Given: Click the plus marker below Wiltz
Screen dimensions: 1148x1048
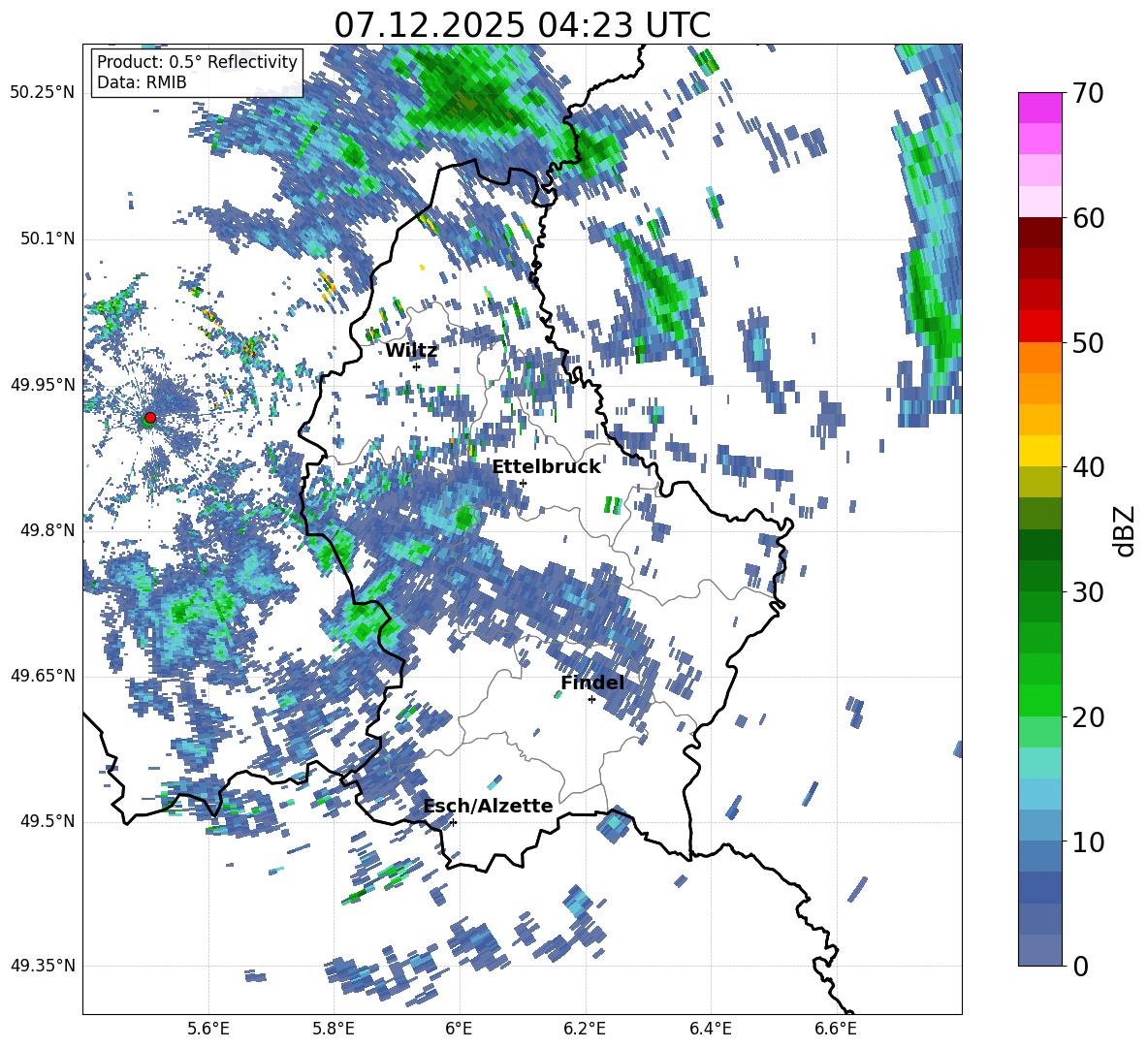Looking at the screenshot, I should pos(417,366).
